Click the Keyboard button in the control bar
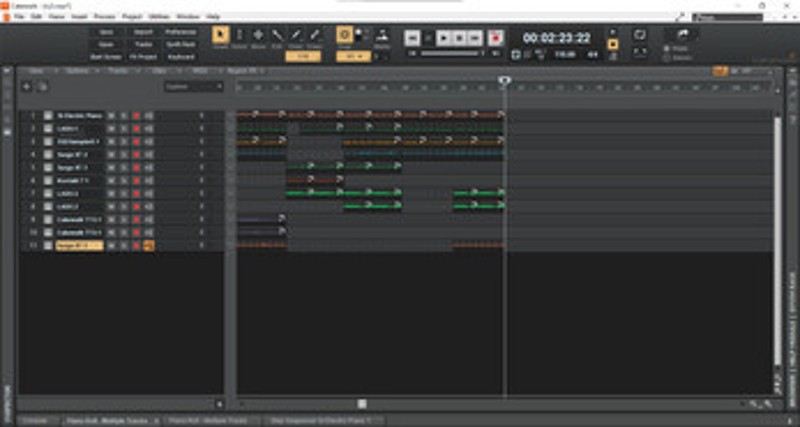Viewport: 800px width, 427px height. [181, 57]
